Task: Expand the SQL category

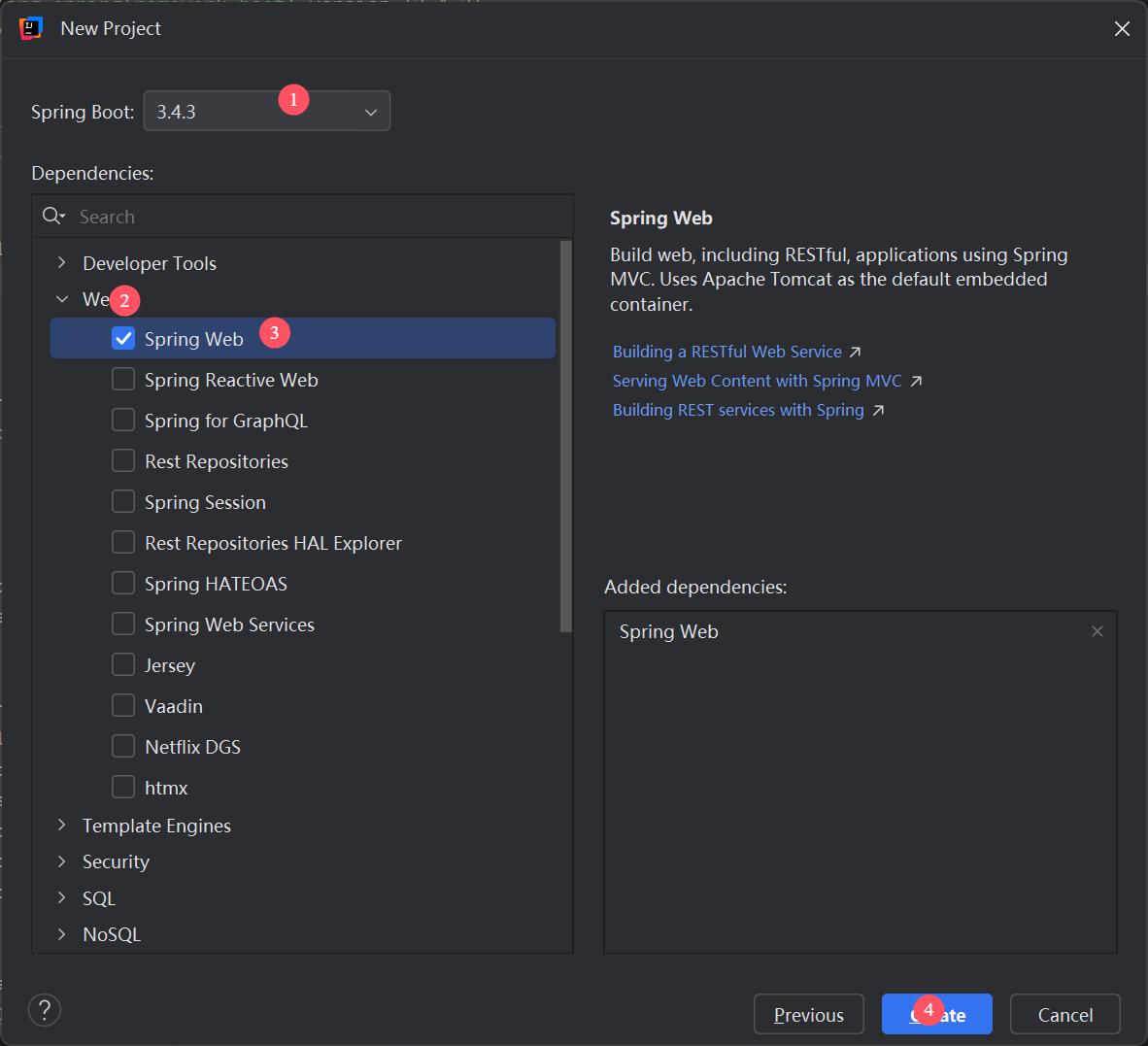Action: tap(61, 897)
